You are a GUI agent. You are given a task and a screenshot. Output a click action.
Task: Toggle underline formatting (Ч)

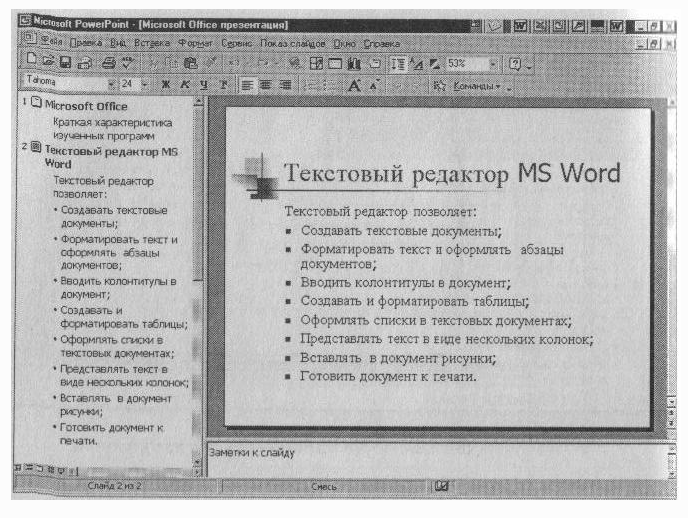click(204, 85)
